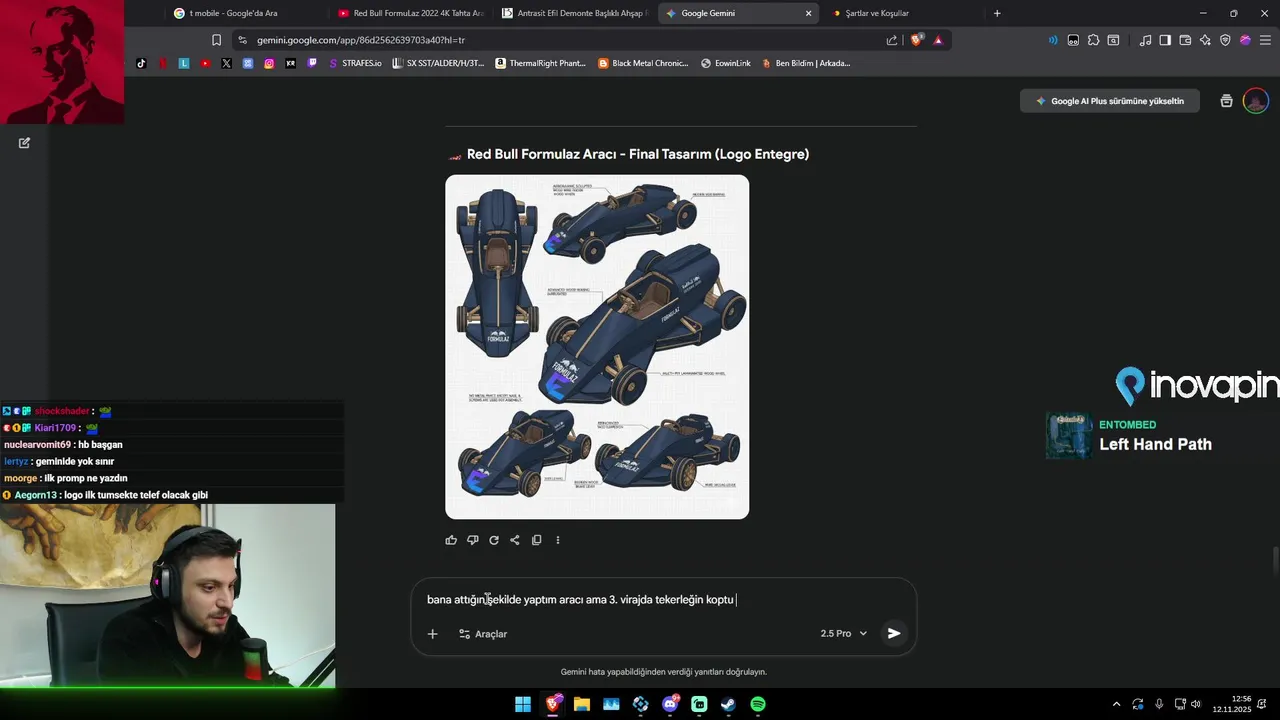Regenerate the Gemini response
This screenshot has height=720, width=1280.
(494, 540)
